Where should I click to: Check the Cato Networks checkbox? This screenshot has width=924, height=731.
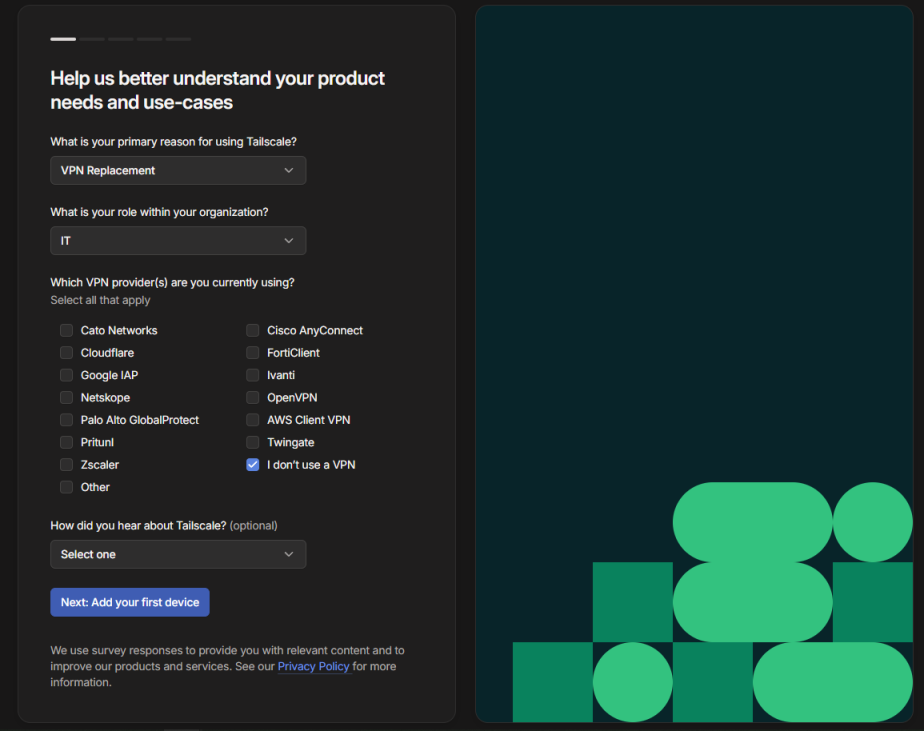[x=66, y=331]
